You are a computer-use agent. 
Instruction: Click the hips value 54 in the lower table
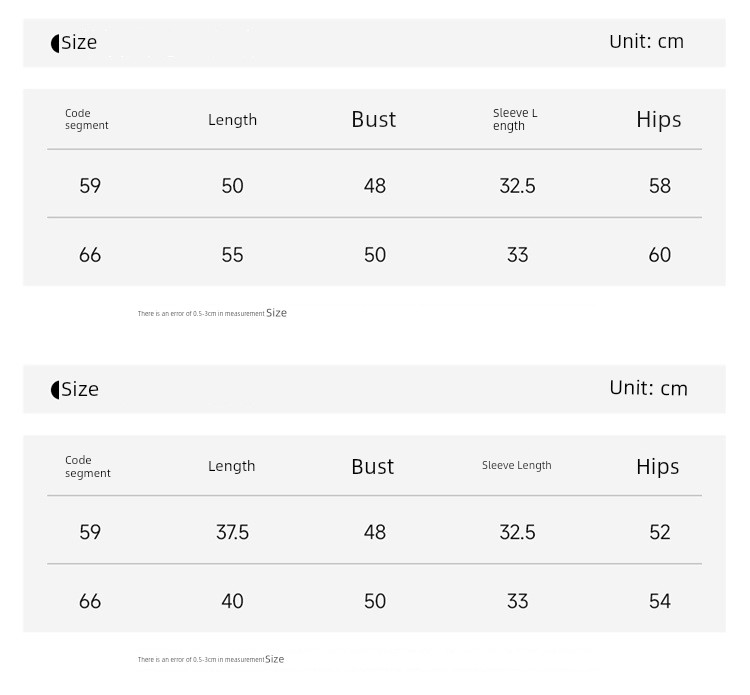(660, 601)
